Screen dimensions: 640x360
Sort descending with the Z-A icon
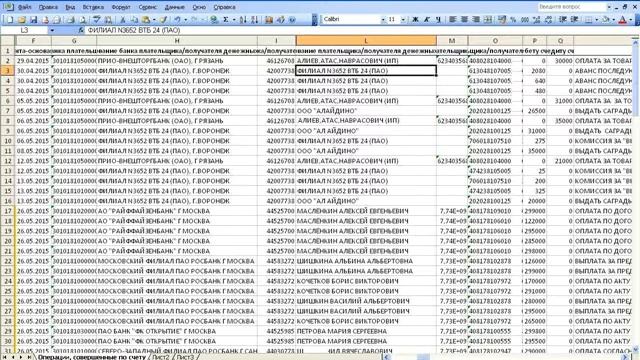[x=254, y=20]
